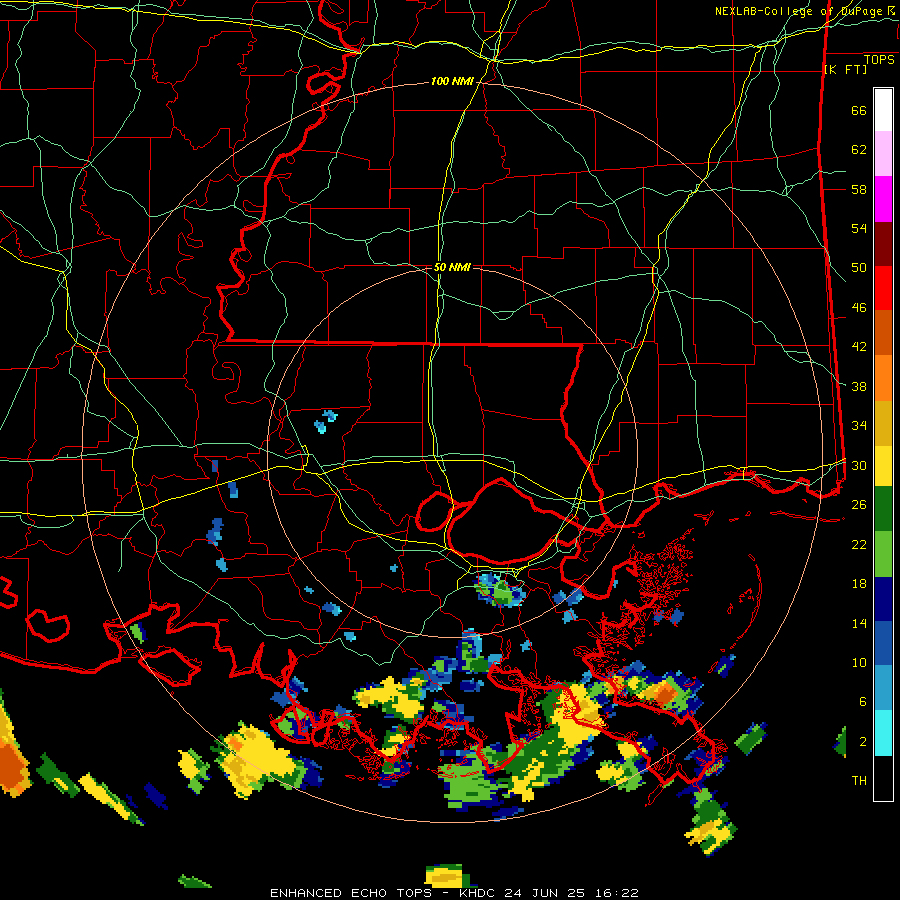Click the legend value 34

click(859, 426)
